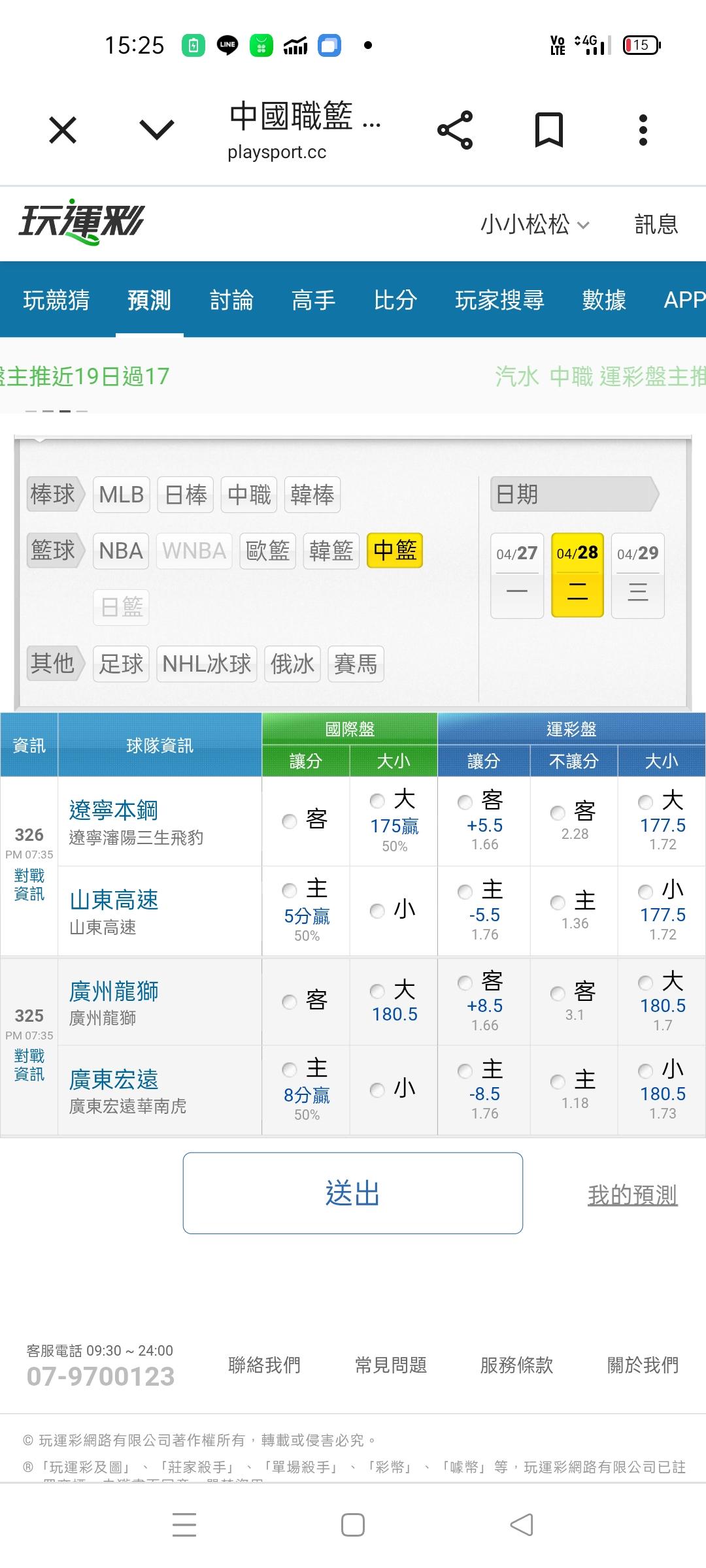The image size is (706, 1568).
Task: Bookmark this page with the bookmark icon
Action: click(x=548, y=130)
